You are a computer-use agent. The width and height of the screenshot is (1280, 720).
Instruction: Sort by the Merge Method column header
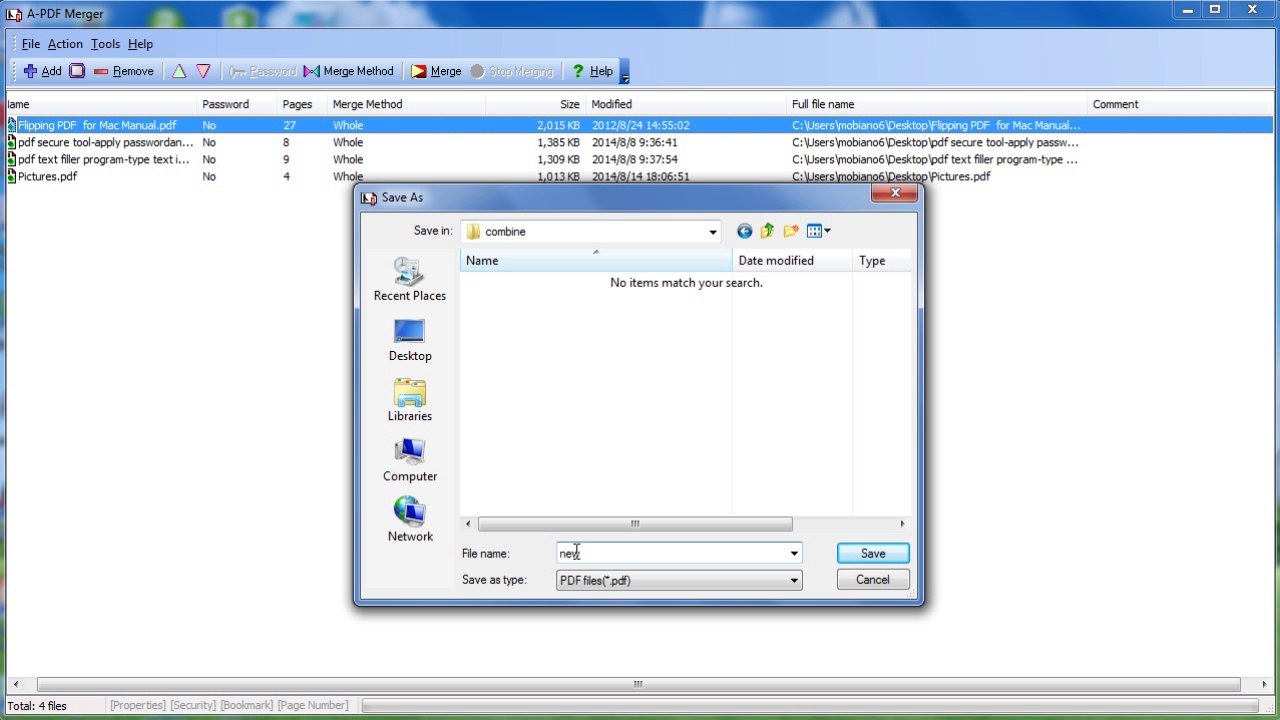click(x=407, y=104)
